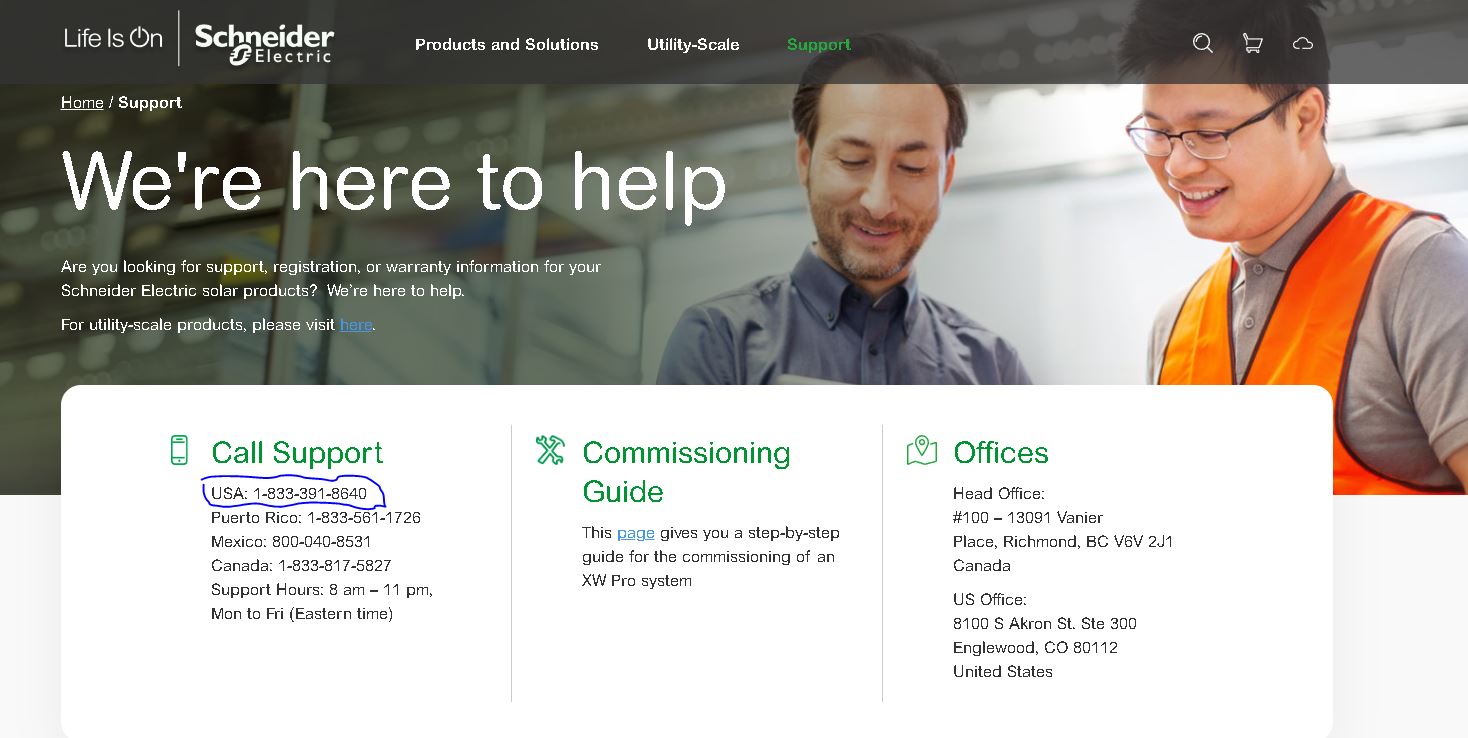Image resolution: width=1468 pixels, height=738 pixels.
Task: Click the Support breadcrumb text
Action: click(150, 102)
